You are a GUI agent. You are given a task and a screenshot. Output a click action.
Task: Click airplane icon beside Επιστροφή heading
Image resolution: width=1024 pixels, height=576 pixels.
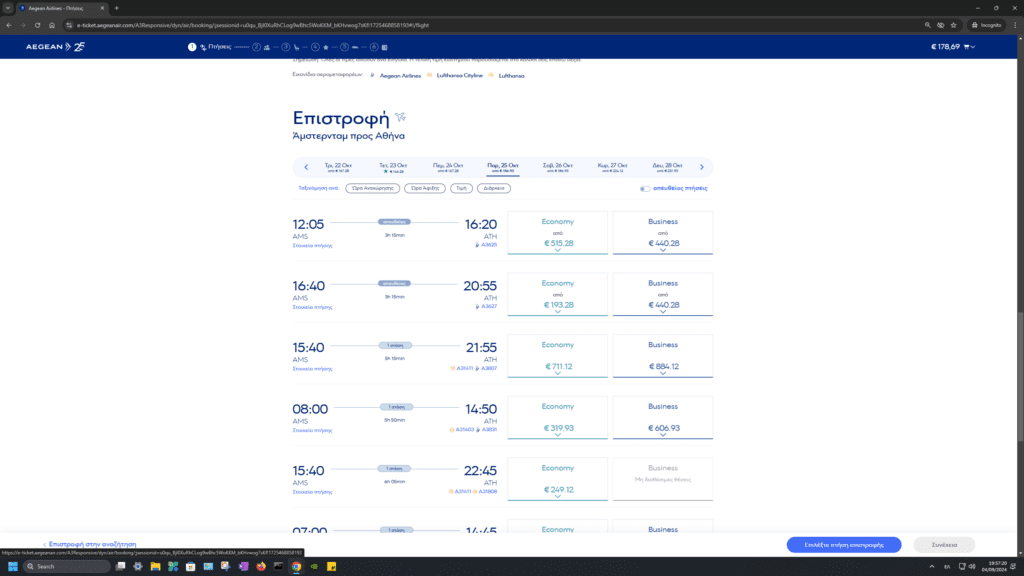tap(400, 117)
